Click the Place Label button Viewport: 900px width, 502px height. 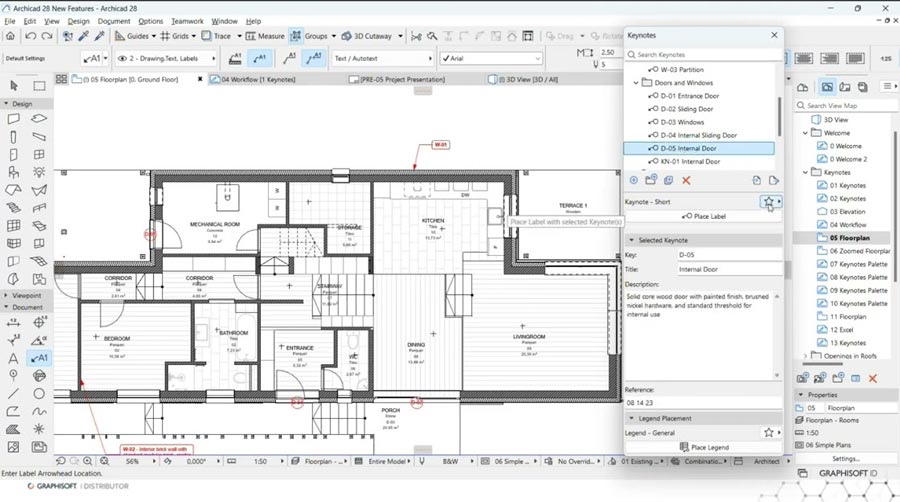pos(704,216)
